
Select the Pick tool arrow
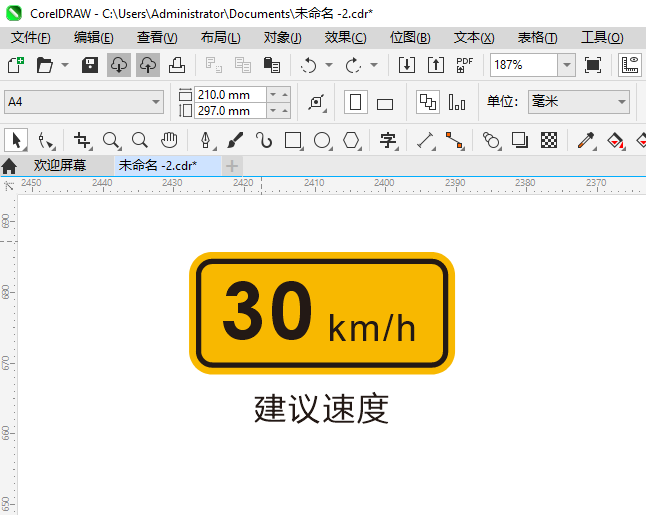pyautogui.click(x=16, y=140)
